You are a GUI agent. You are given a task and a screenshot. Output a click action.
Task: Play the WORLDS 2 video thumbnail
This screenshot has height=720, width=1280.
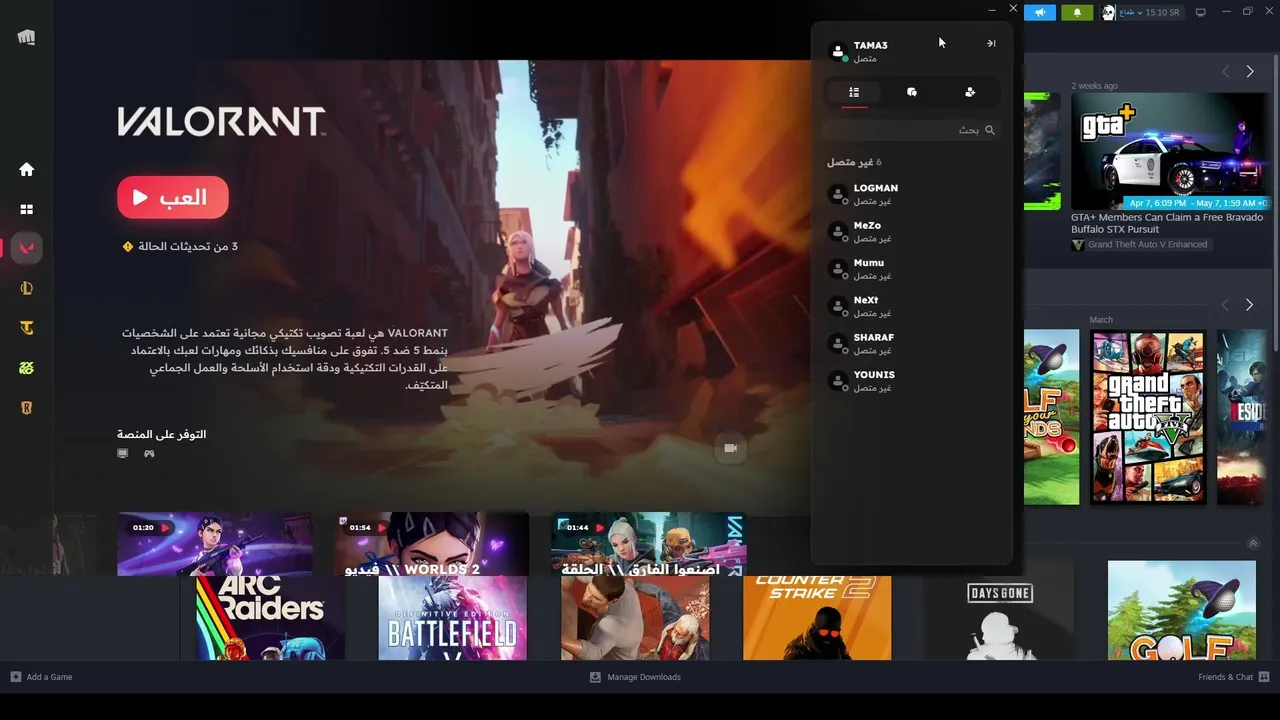[x=432, y=544]
